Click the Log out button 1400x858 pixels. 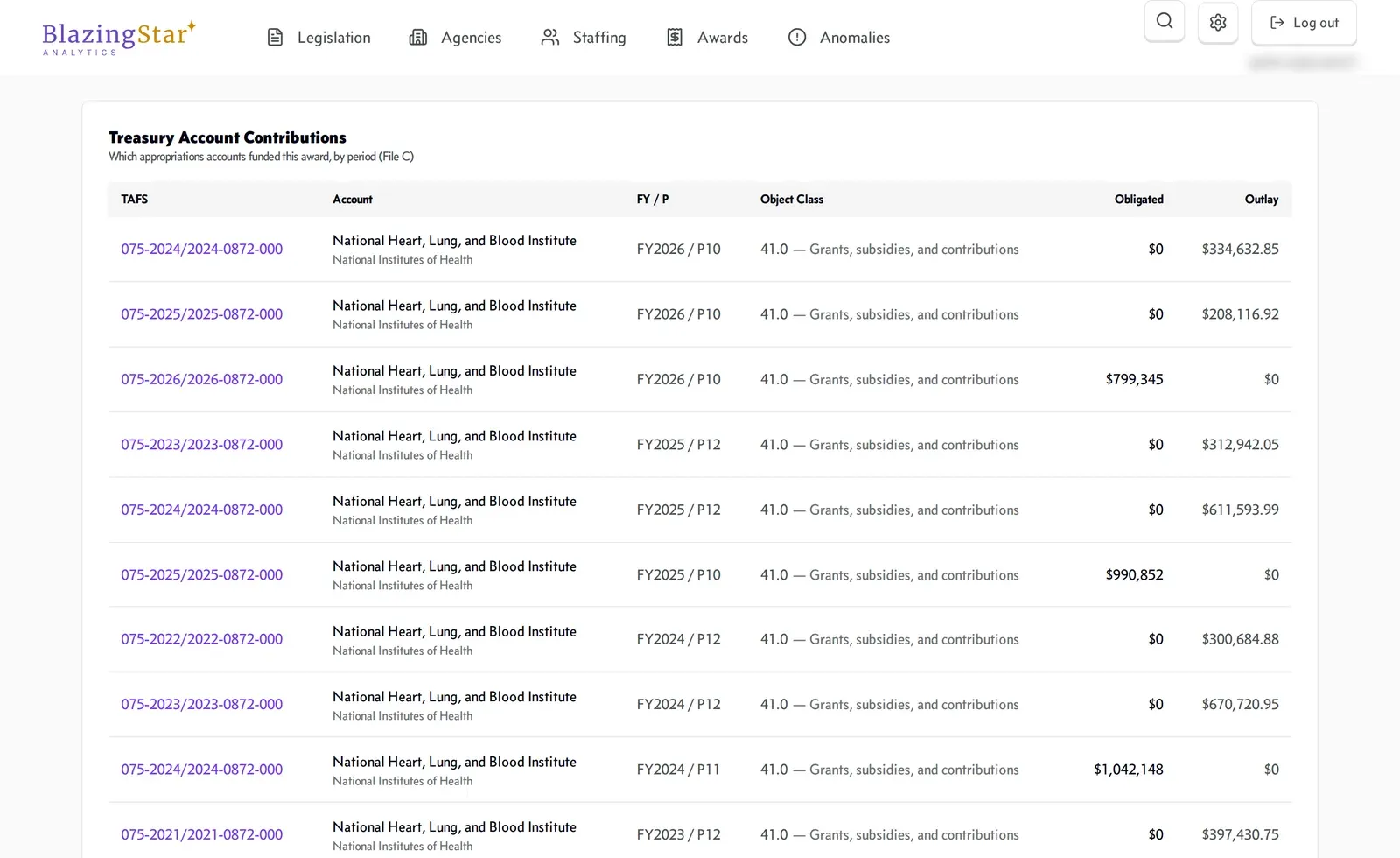point(1304,23)
